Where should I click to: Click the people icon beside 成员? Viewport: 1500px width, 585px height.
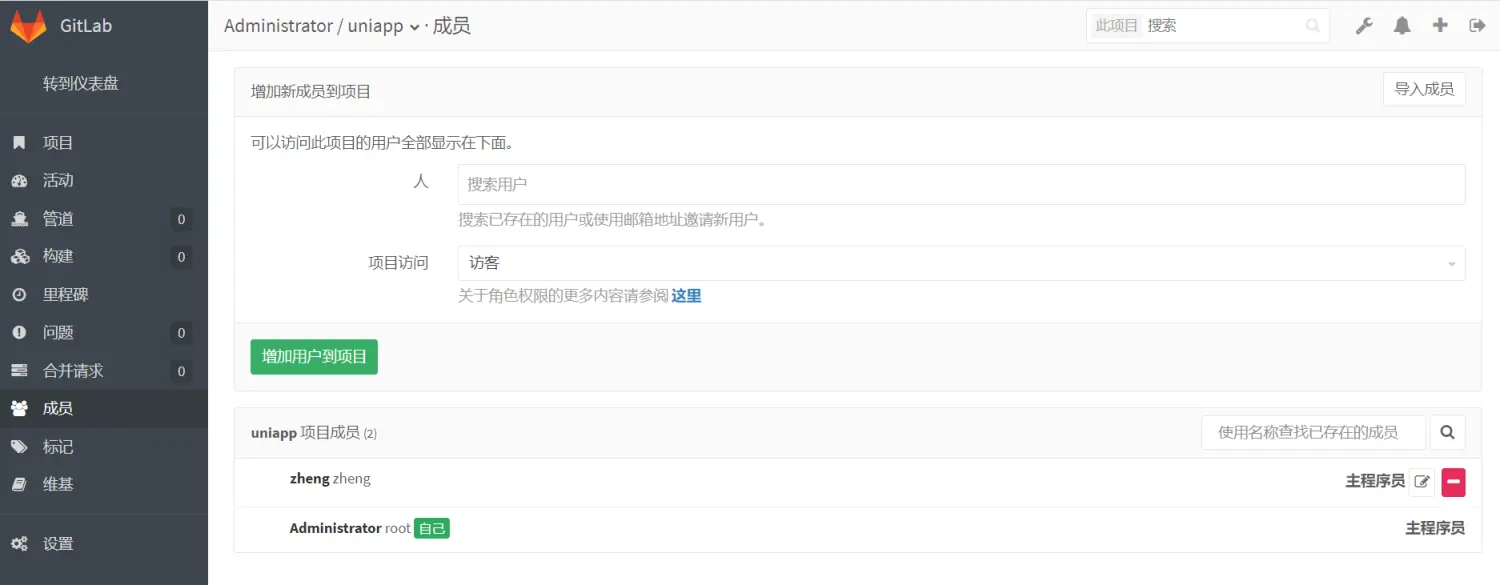(19, 409)
